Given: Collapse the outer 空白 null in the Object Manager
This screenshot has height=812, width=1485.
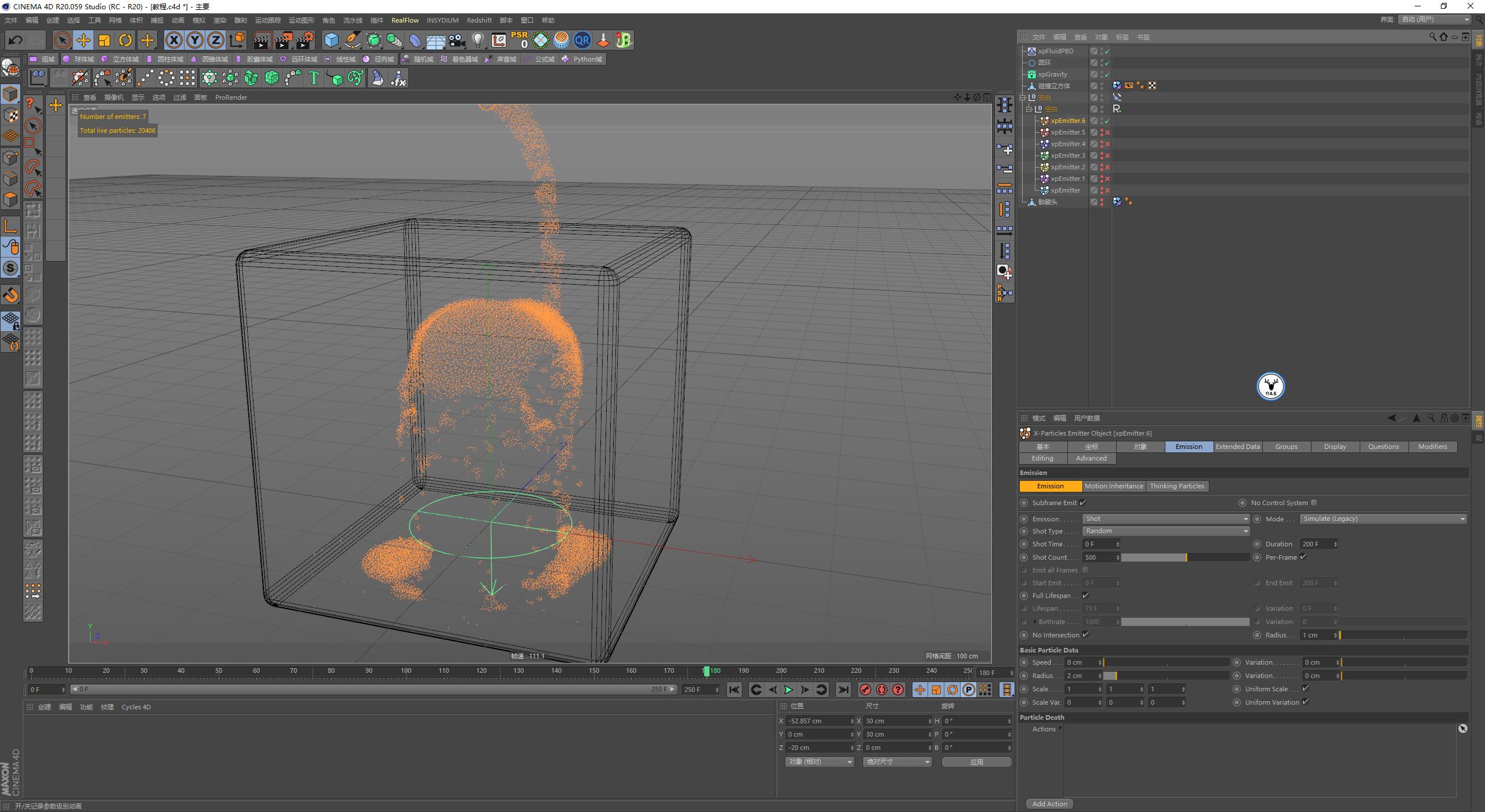Looking at the screenshot, I should coord(1023,97).
